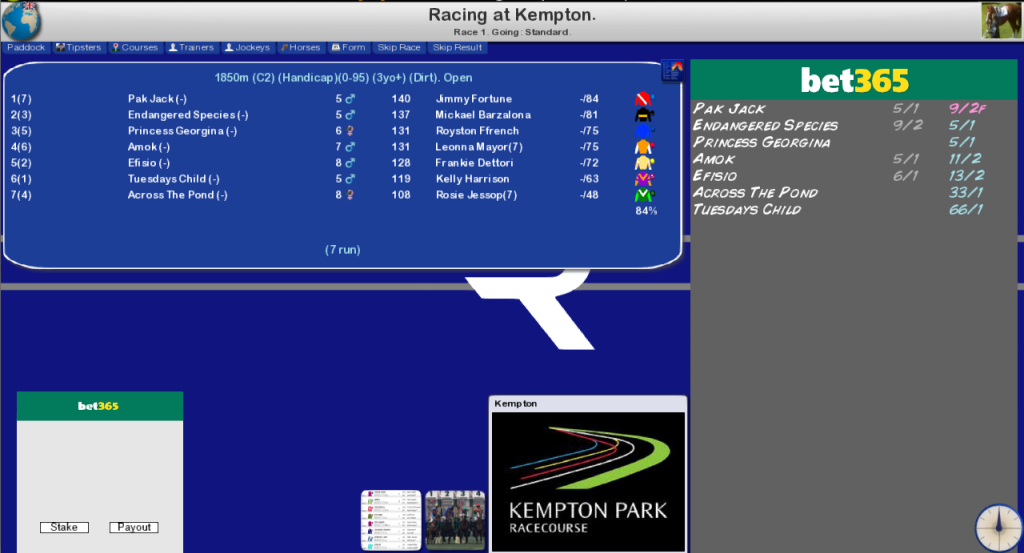This screenshot has height=553, width=1024.
Task: Click Tuesdays Child's 66/1 odds
Action: [x=967, y=210]
